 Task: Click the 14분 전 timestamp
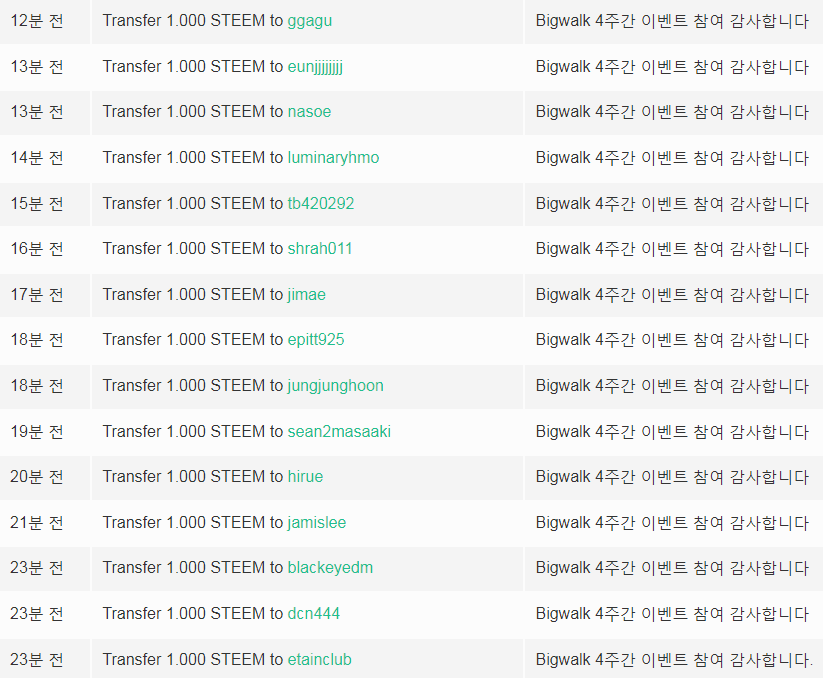pyautogui.click(x=37, y=158)
